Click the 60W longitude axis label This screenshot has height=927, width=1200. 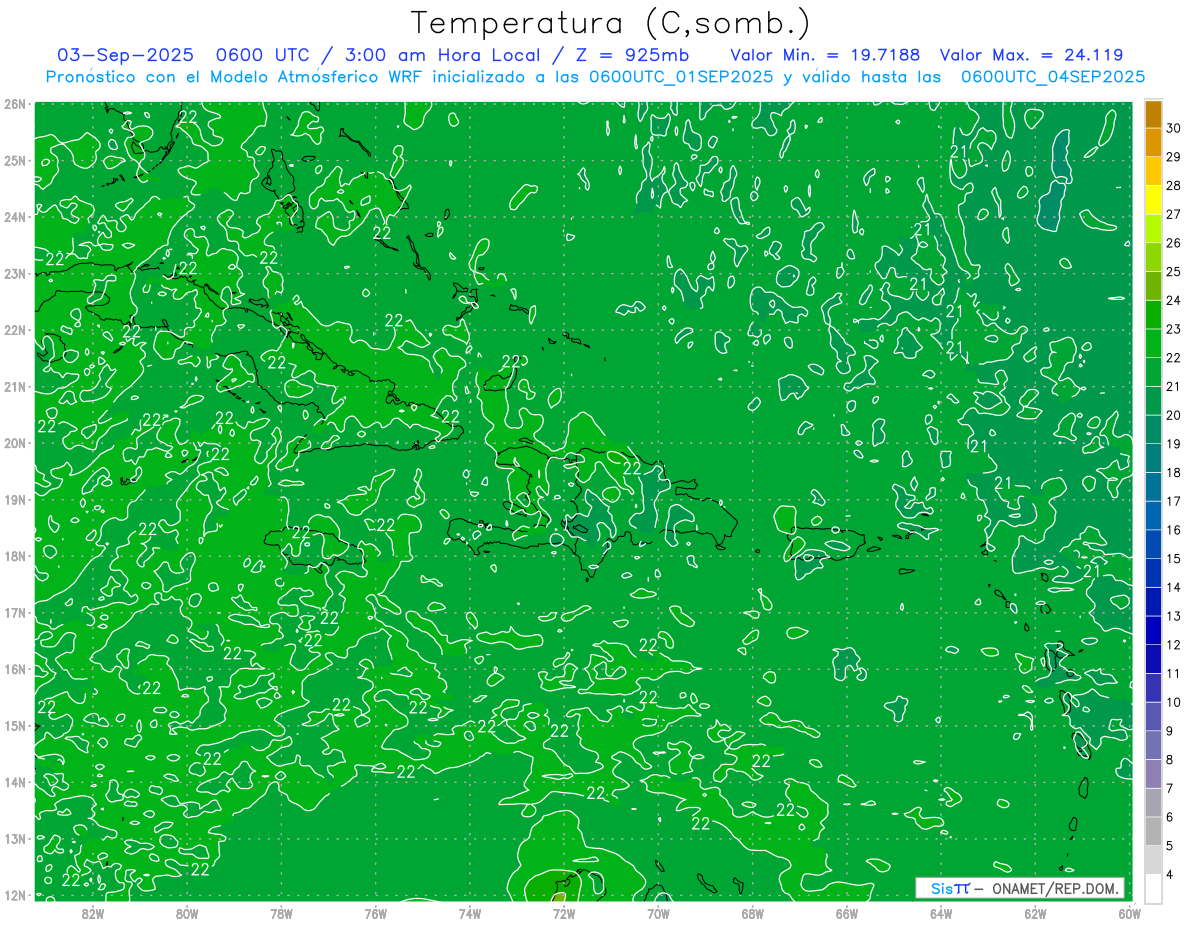(1129, 913)
